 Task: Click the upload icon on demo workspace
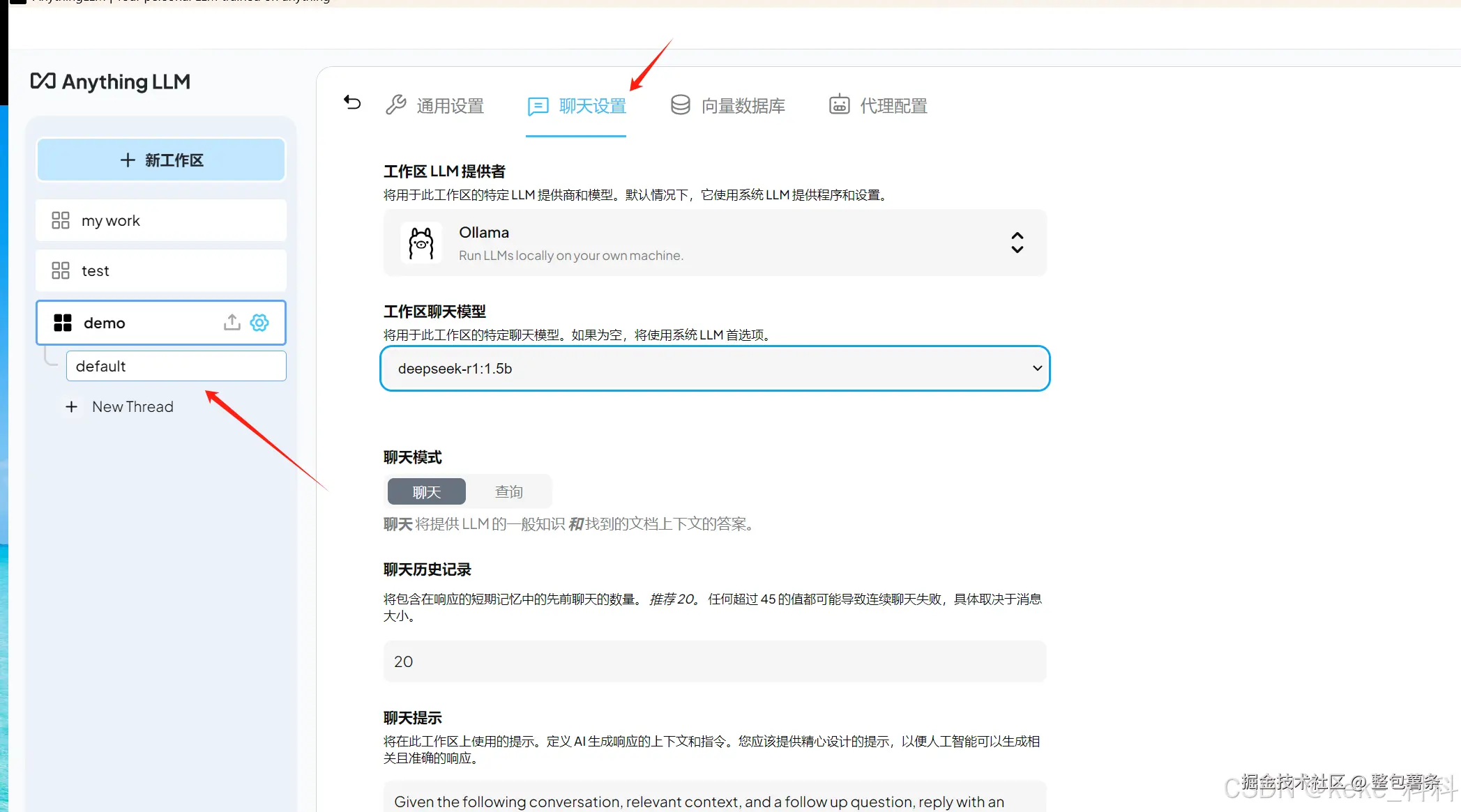[232, 322]
